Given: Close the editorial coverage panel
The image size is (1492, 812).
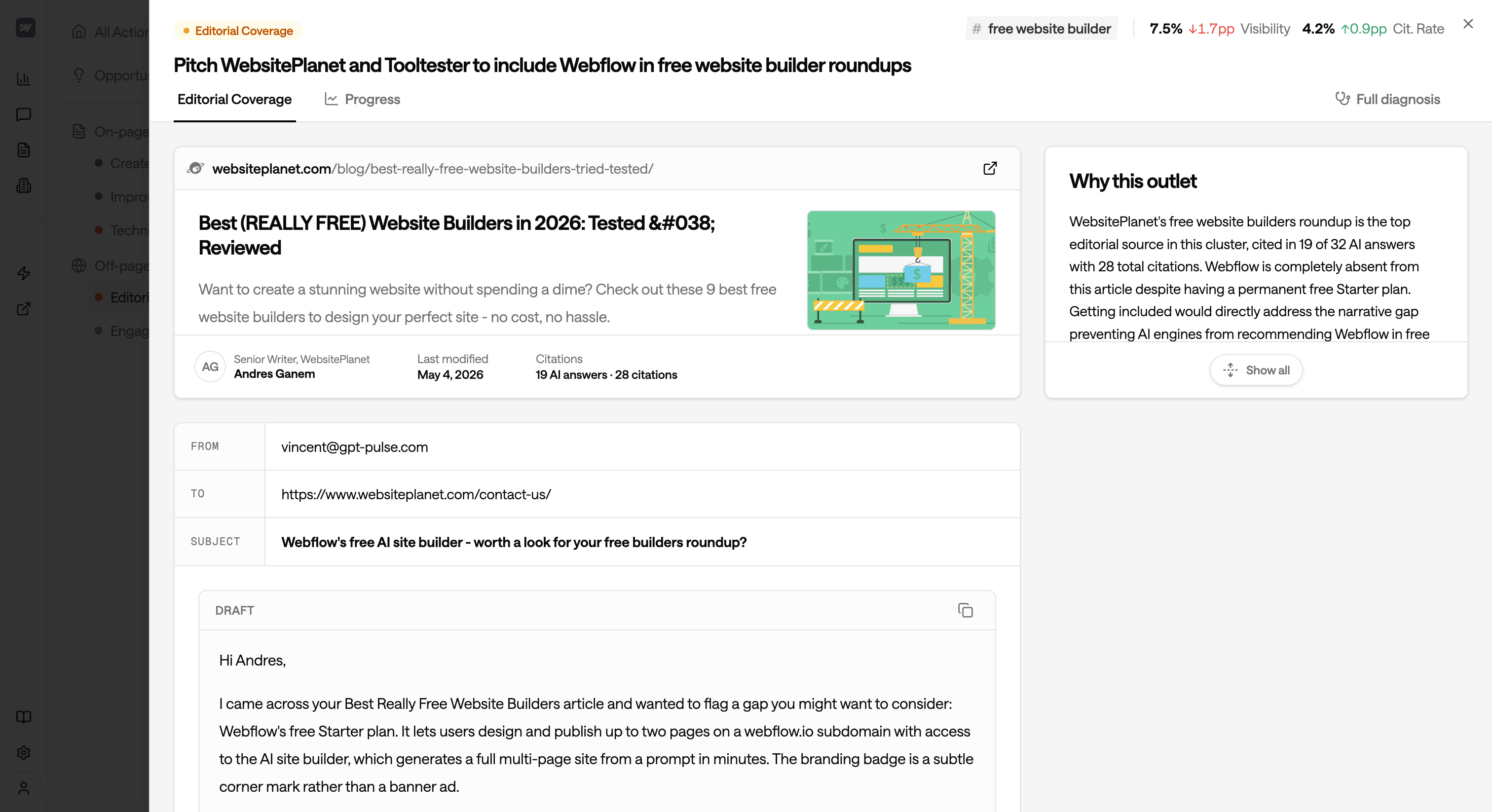Looking at the screenshot, I should click(1468, 24).
